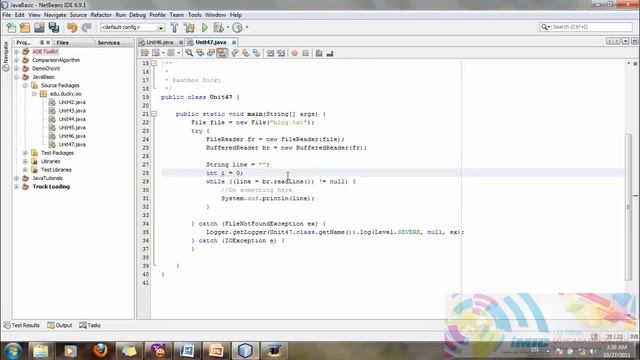Click the Windows Start button
This screenshot has height=360, width=640.
[x=13, y=351]
